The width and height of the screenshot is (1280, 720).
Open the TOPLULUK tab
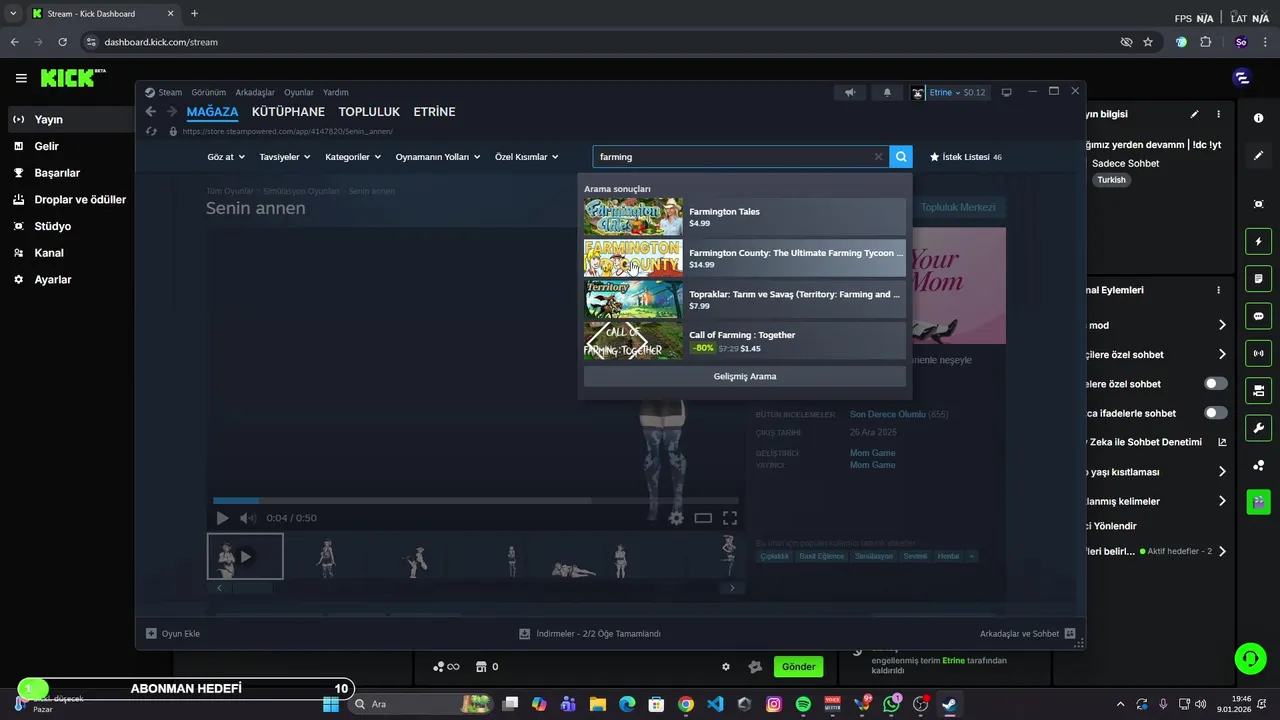(369, 112)
